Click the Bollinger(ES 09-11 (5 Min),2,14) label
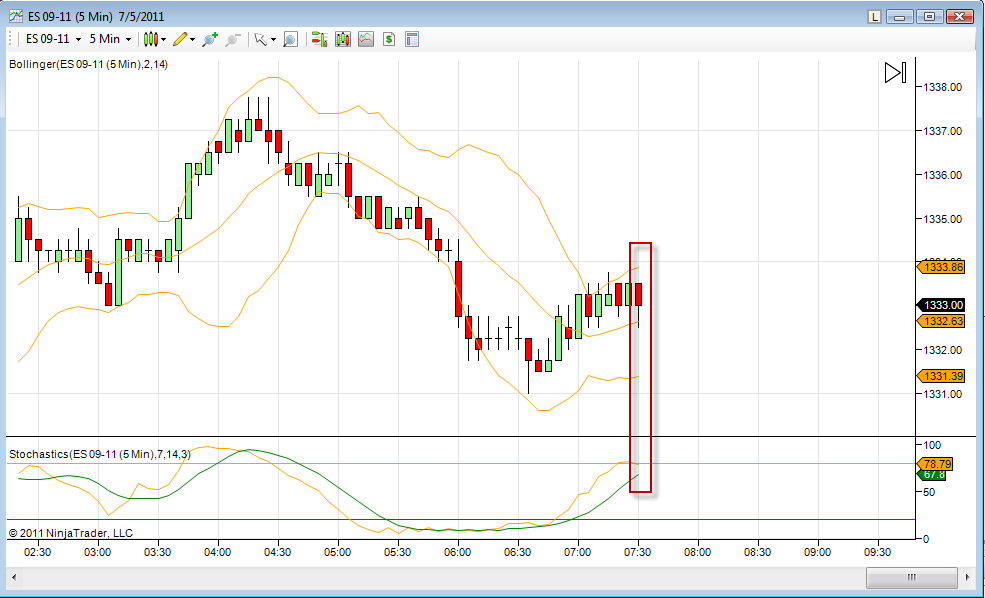This screenshot has height=598, width=985. coord(89,64)
